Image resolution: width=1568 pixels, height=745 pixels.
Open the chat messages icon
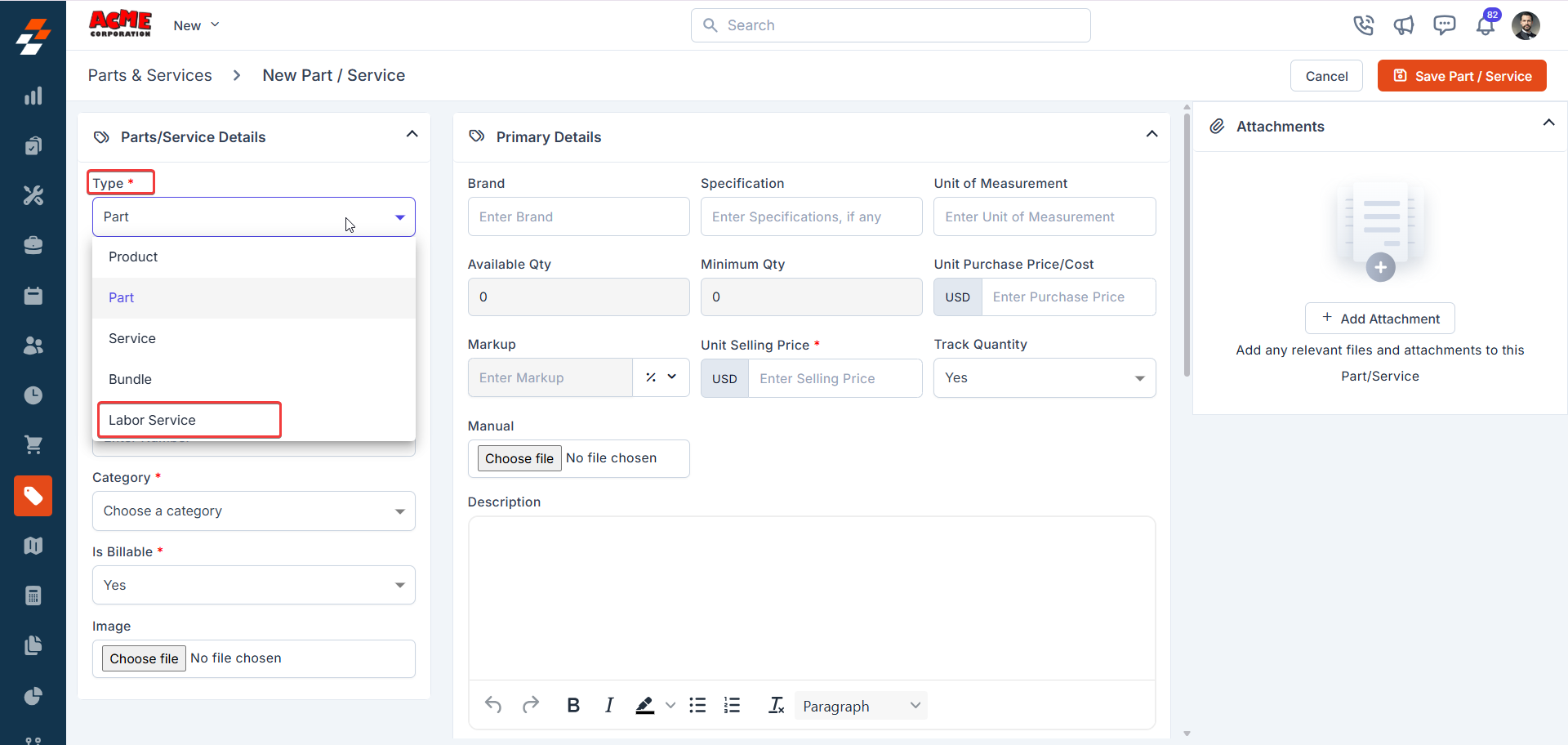1445,25
